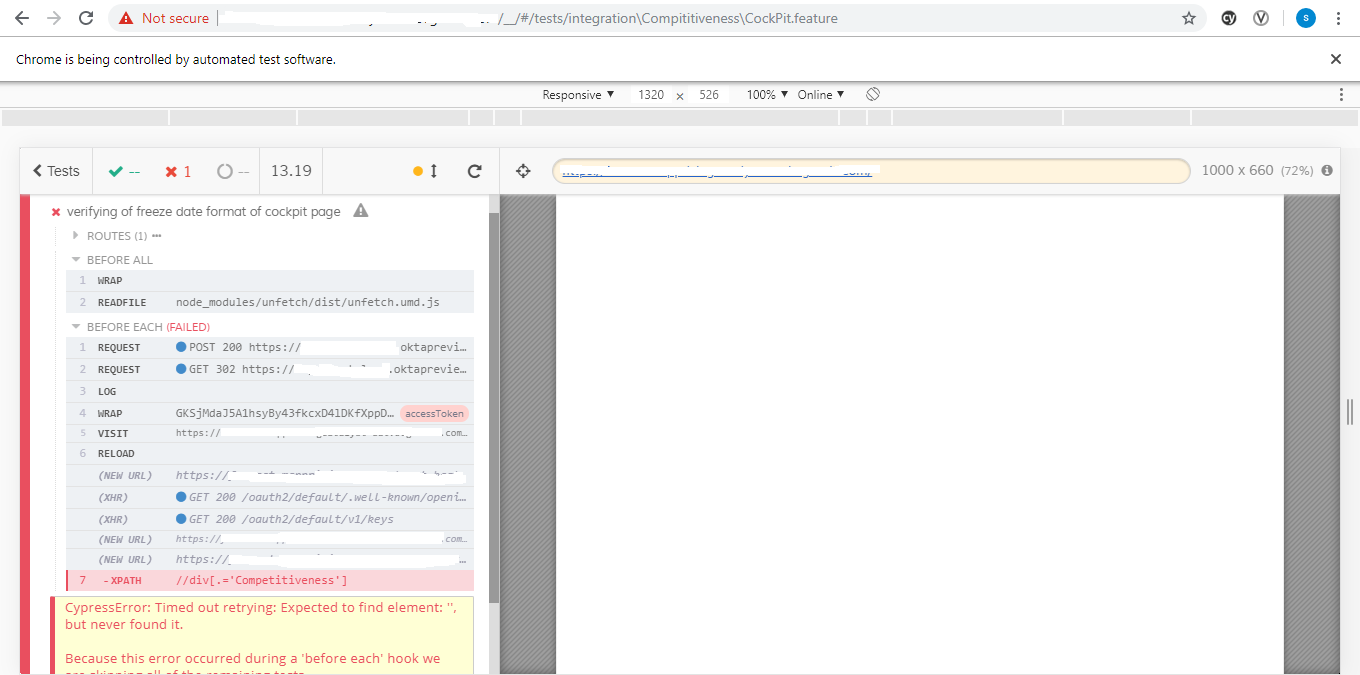Open the Online throttling dropdown
Screen dimensions: 1360x675
pos(816,93)
